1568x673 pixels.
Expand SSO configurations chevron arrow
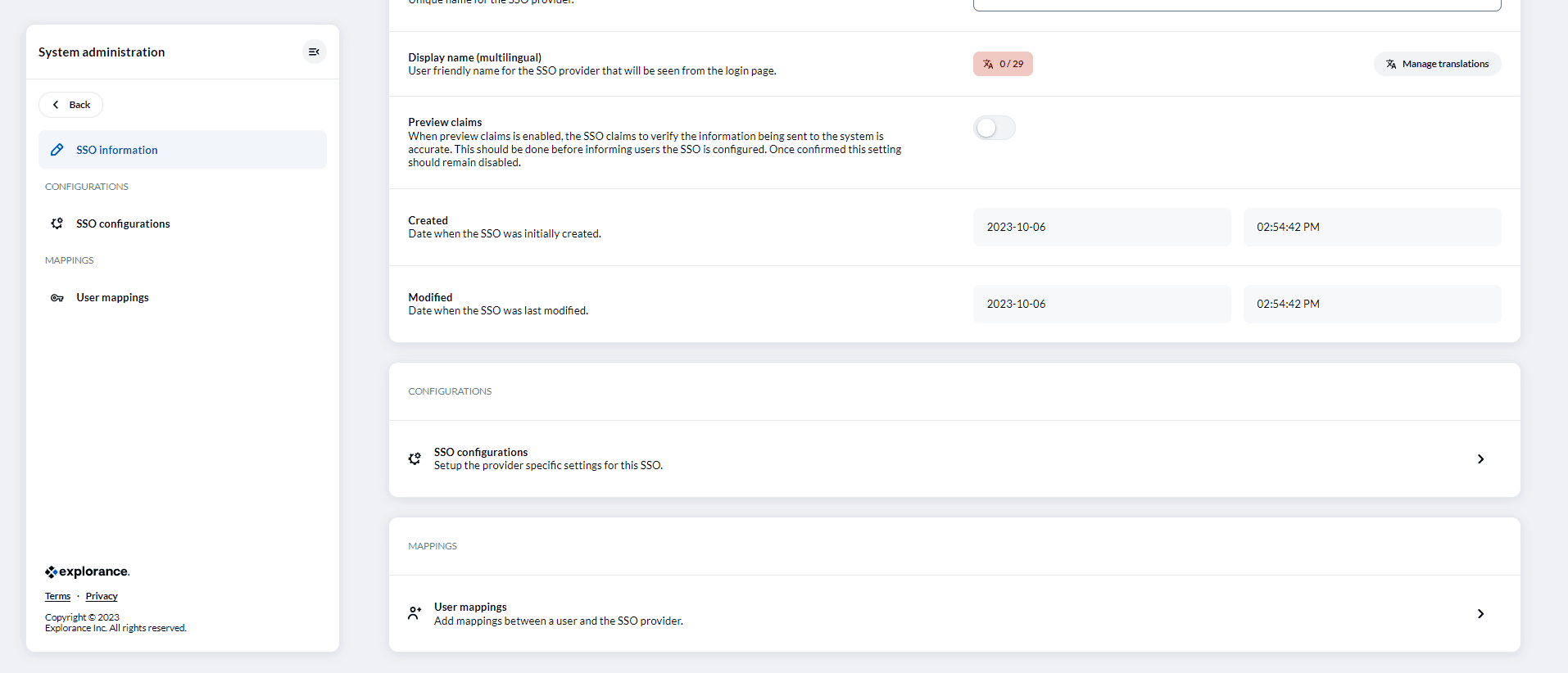1480,458
